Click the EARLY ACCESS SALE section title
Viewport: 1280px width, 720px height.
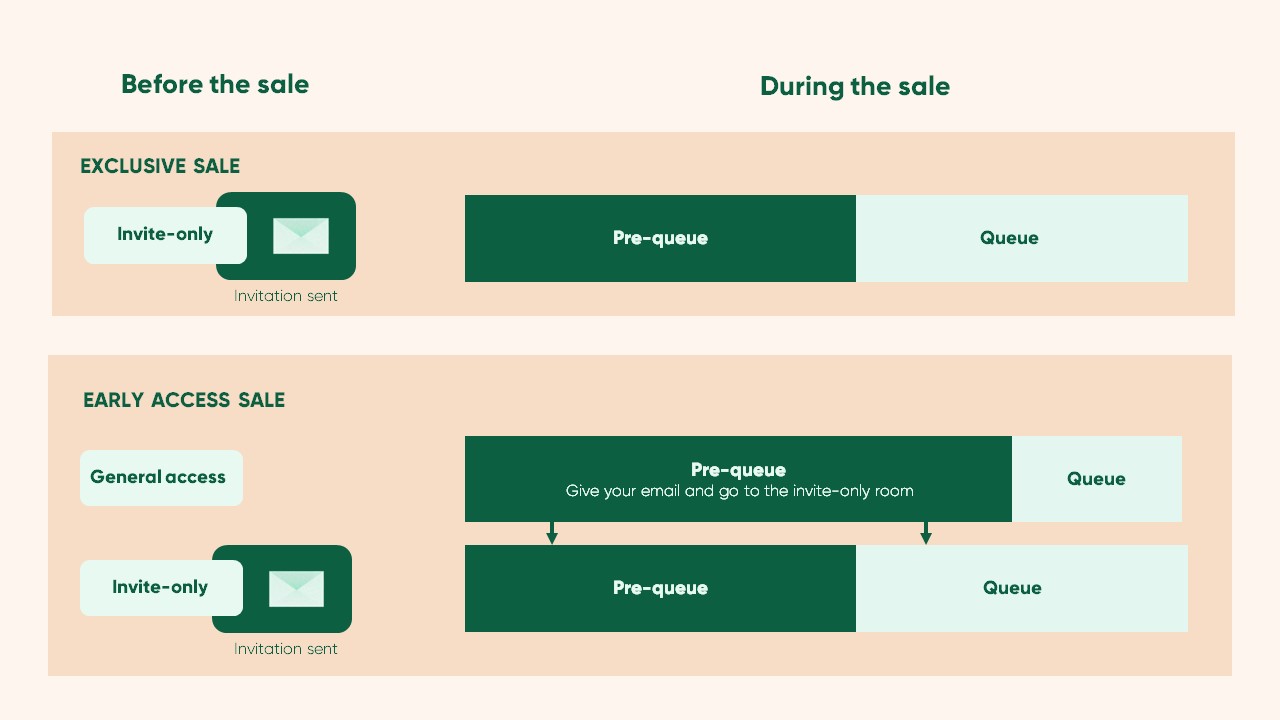(184, 400)
